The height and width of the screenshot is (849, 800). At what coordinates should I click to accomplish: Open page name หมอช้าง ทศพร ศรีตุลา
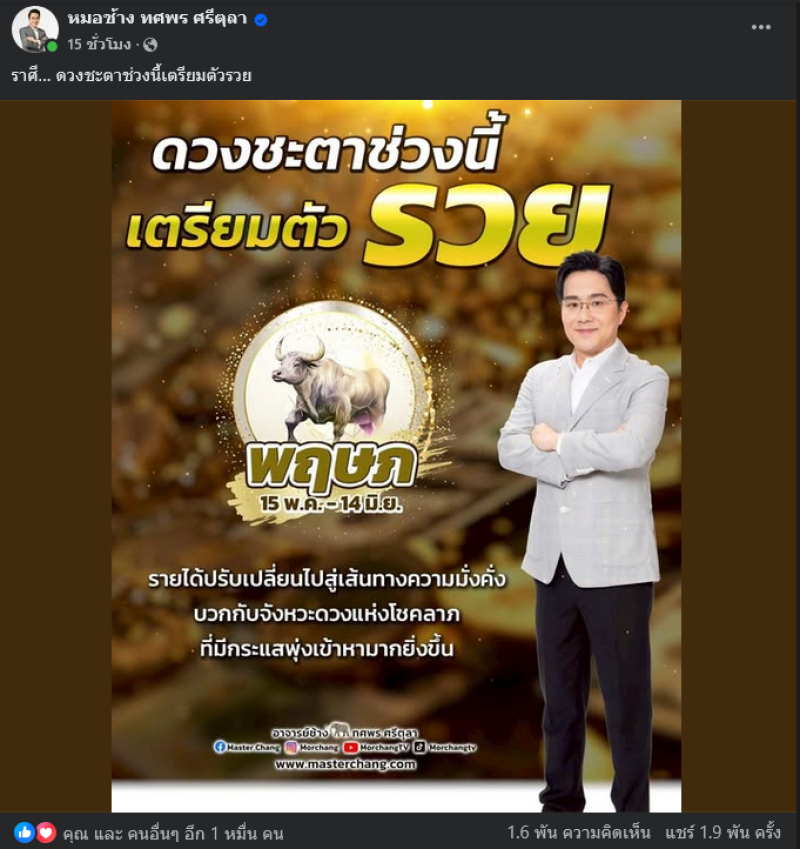coord(157,18)
